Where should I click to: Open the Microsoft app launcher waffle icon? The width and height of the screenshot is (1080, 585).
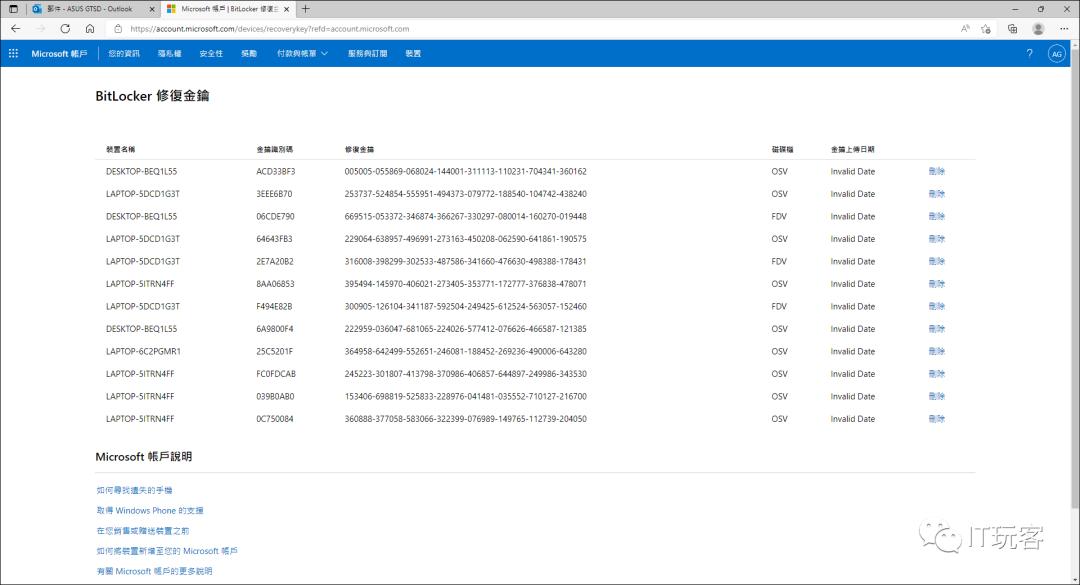[12, 53]
